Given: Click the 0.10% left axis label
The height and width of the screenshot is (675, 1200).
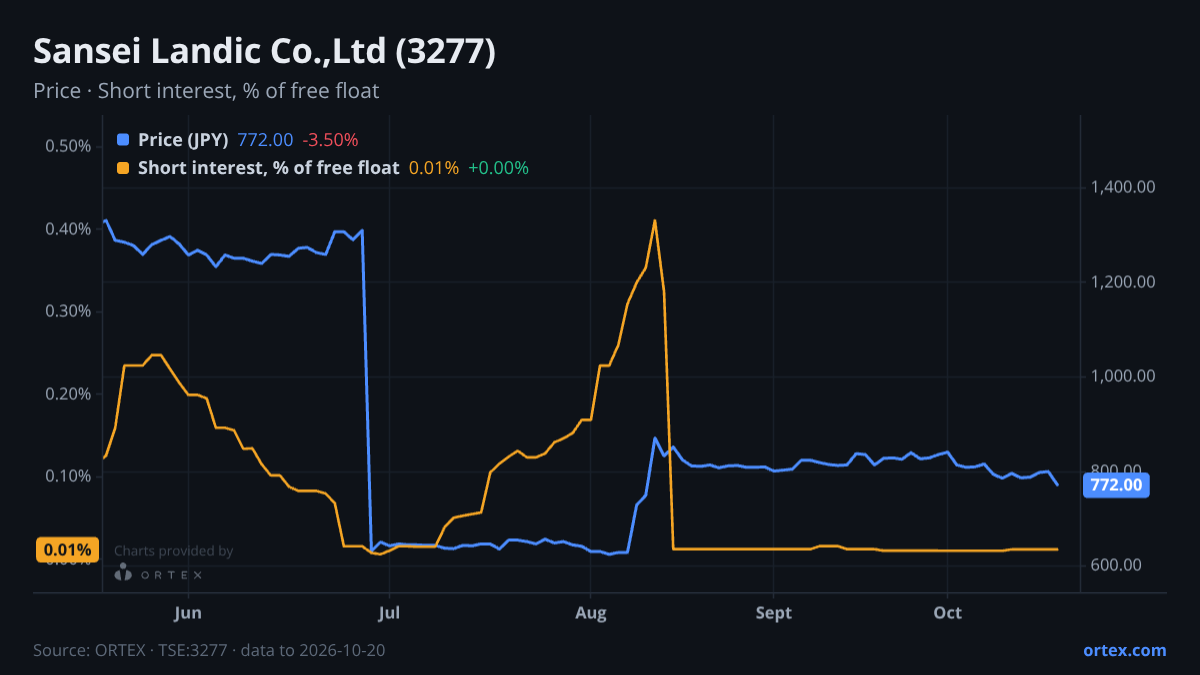Looking at the screenshot, I should click(x=68, y=475).
